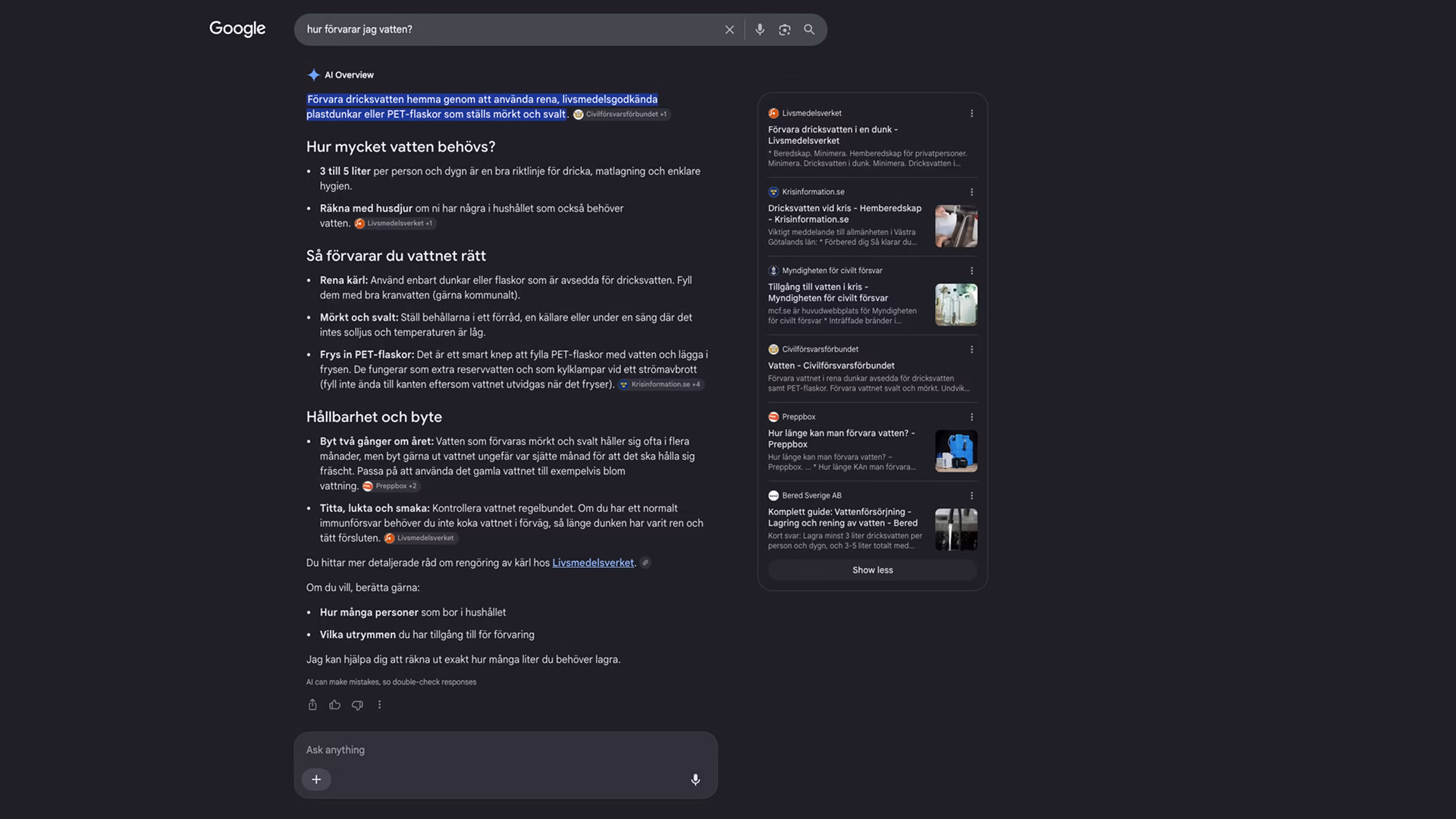Click microphone icon in Ask anything box
The width and height of the screenshot is (1456, 819).
[x=695, y=780]
